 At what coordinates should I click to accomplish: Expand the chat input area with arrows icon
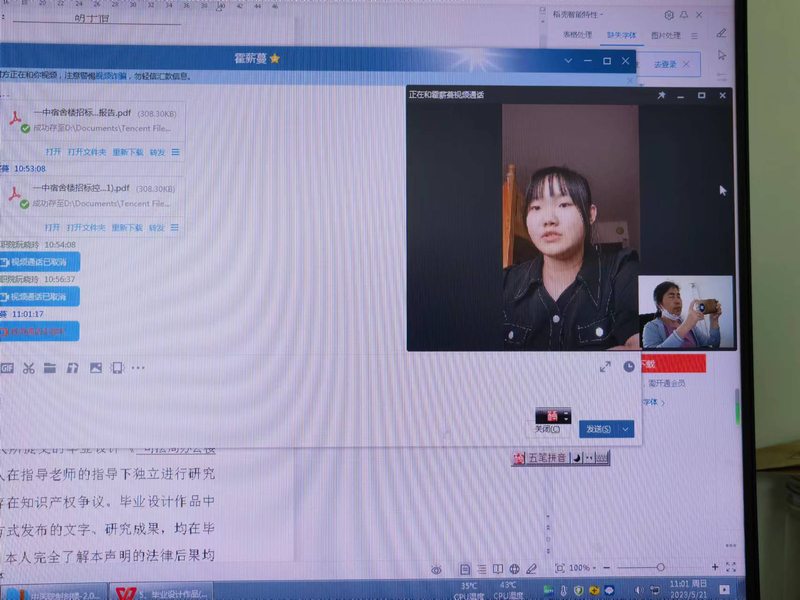click(x=605, y=367)
